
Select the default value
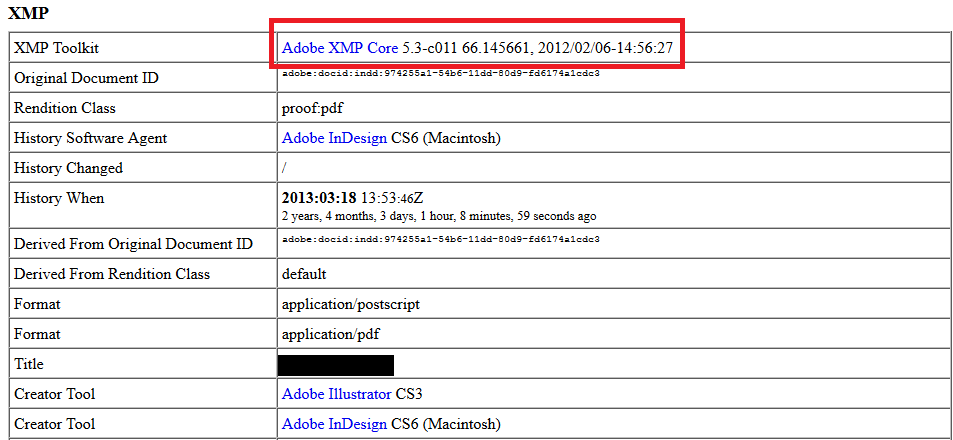pyautogui.click(x=304, y=274)
